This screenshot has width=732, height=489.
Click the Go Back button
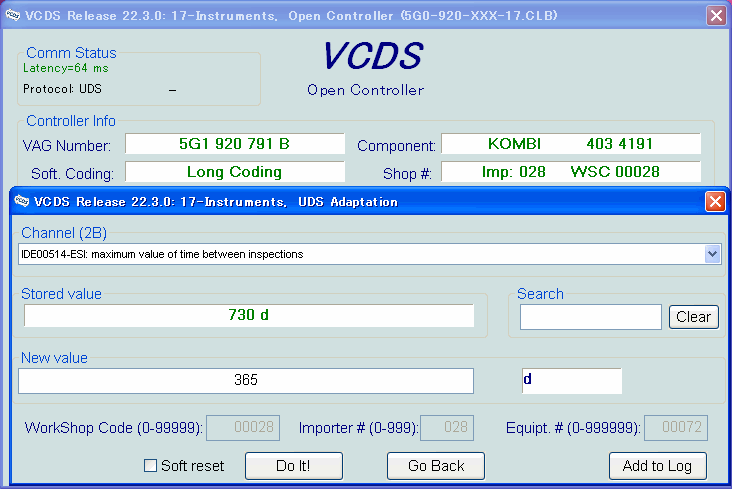(x=436, y=466)
